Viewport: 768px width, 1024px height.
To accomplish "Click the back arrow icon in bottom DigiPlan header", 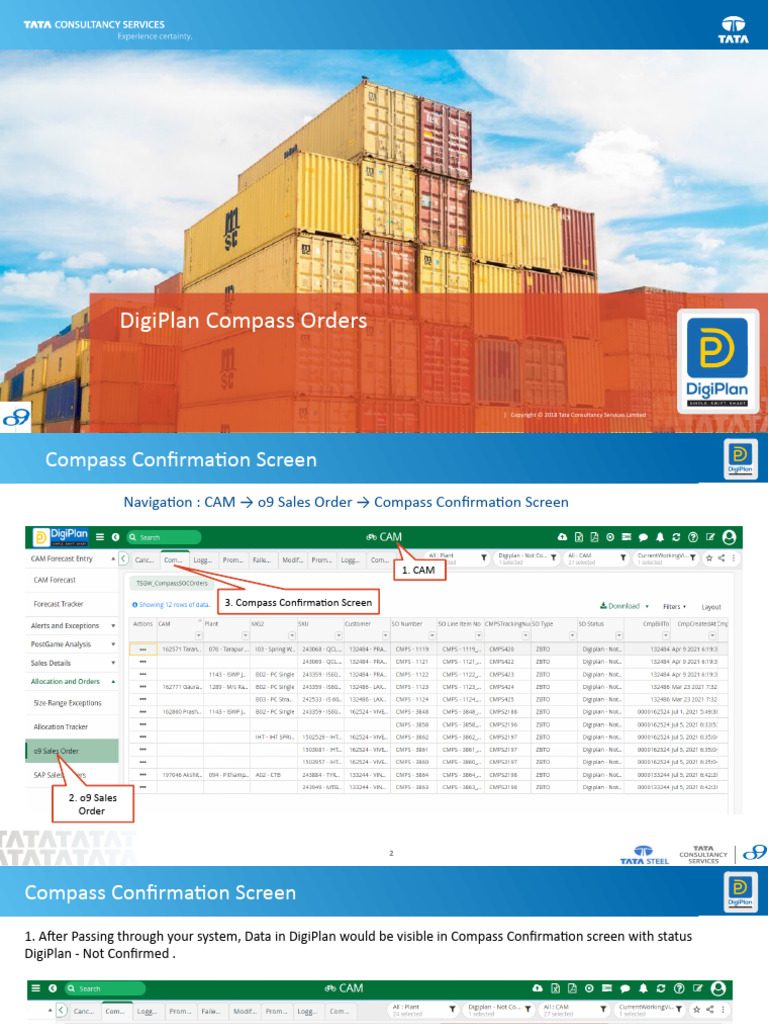I will click(x=53, y=989).
